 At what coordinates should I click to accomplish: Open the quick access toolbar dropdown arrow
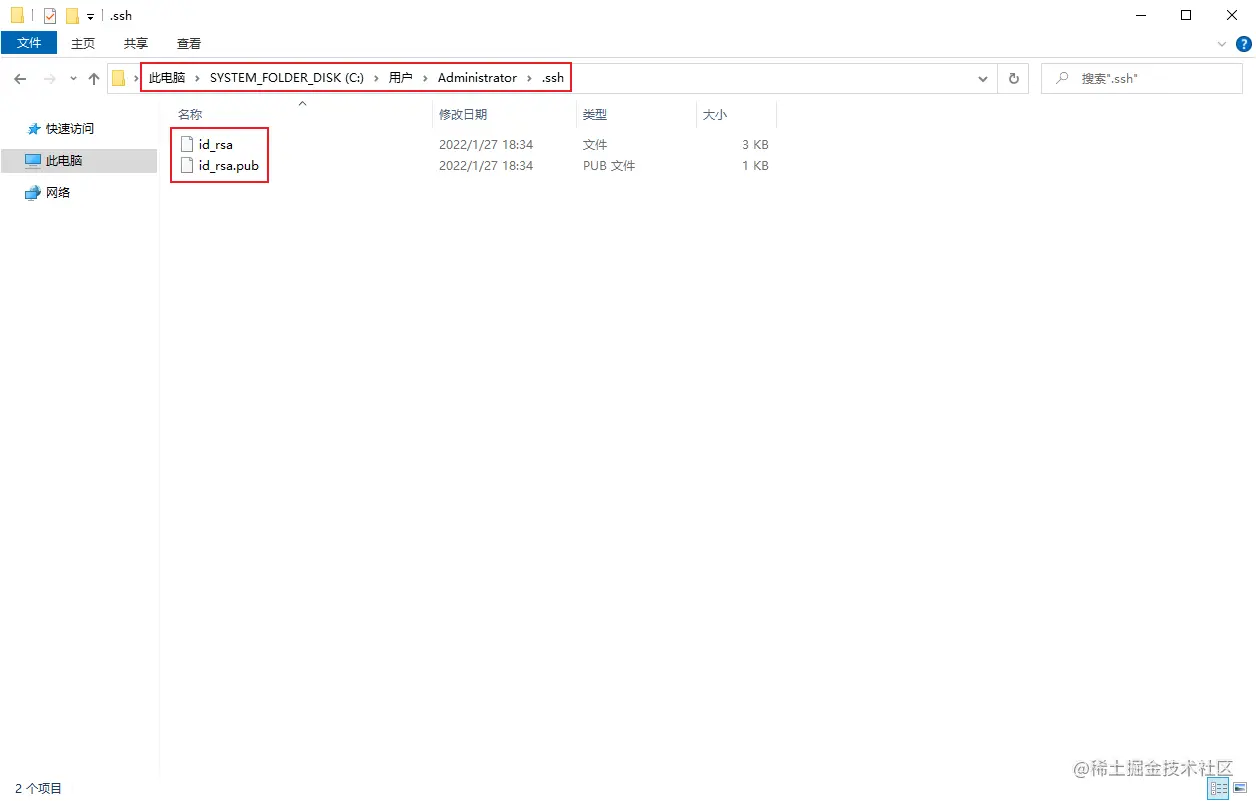pyautogui.click(x=90, y=16)
